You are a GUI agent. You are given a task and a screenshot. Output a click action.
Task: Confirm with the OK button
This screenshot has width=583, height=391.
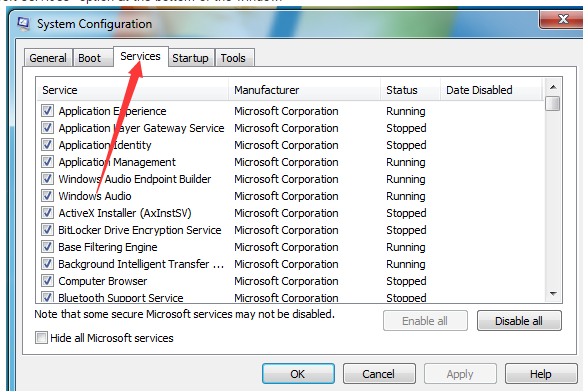click(298, 374)
